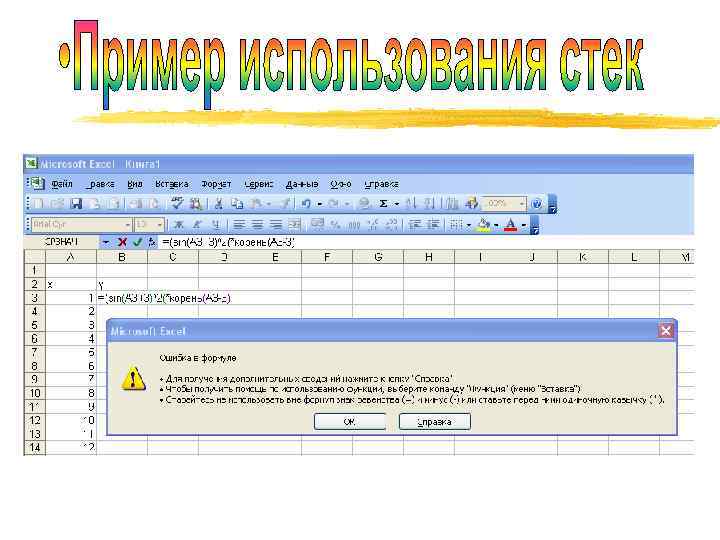The height and width of the screenshot is (540, 720).
Task: Insert a hyperlink with the globe icon
Action: tap(364, 203)
